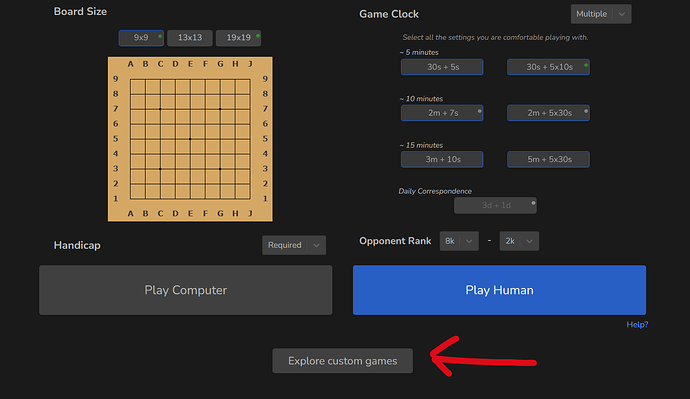Click the 'Board Size' heading
This screenshot has width=690, height=399.
coord(80,11)
